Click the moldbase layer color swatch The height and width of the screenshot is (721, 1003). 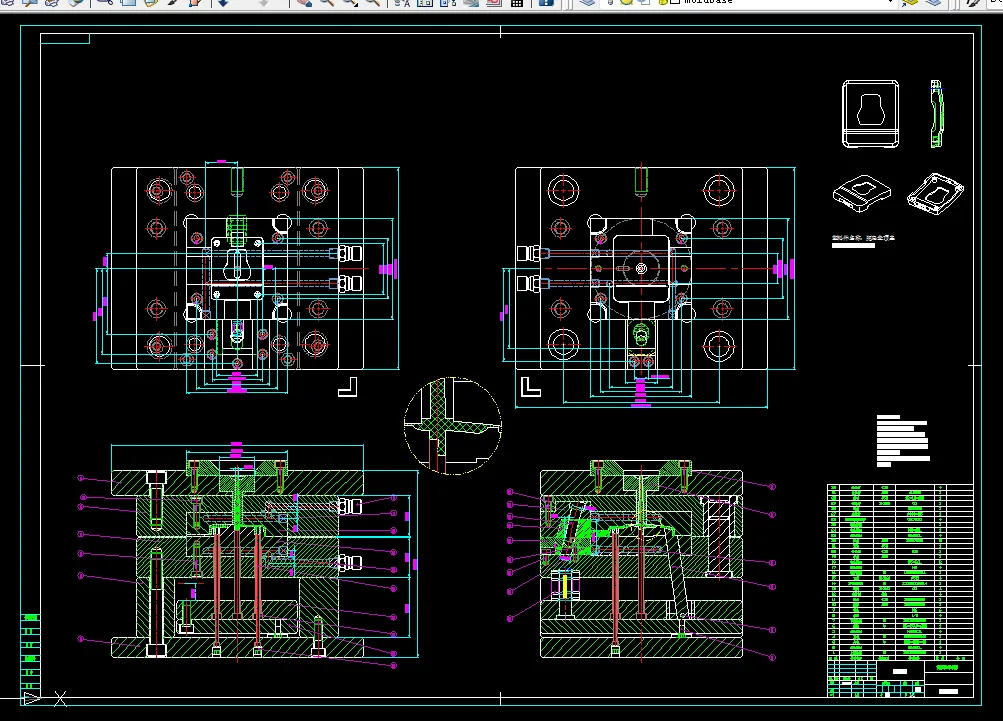[x=674, y=2]
